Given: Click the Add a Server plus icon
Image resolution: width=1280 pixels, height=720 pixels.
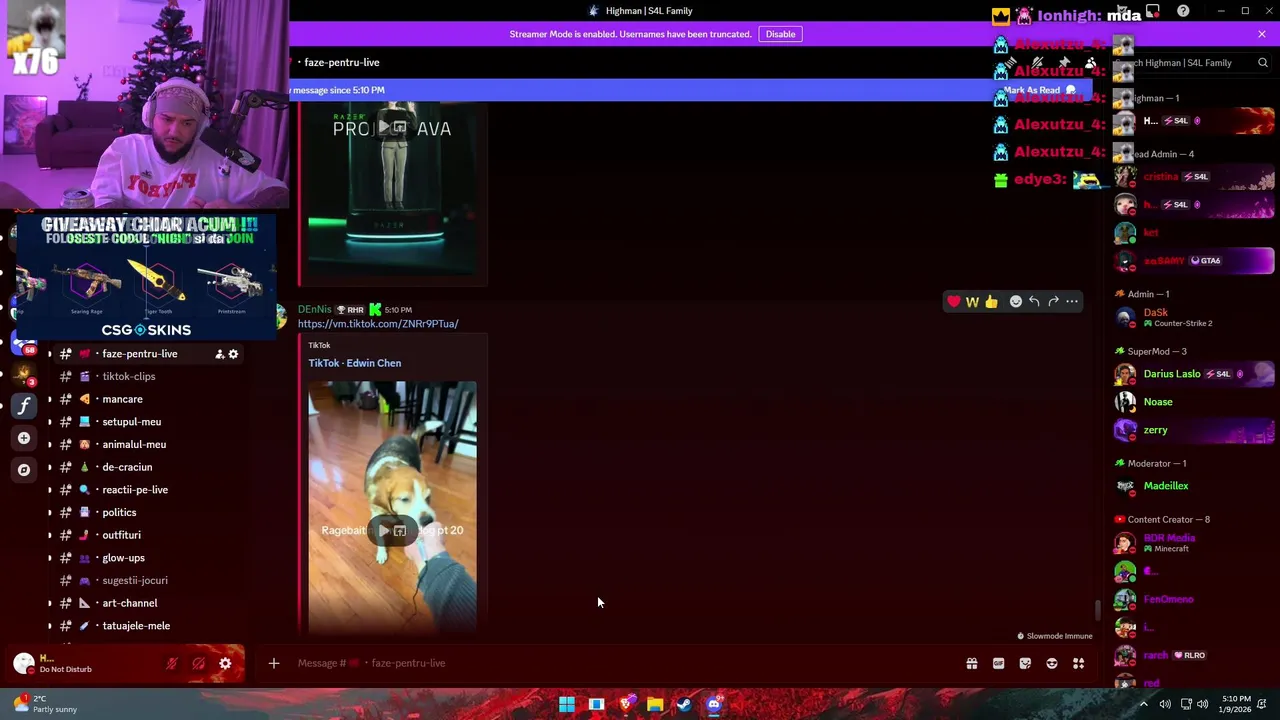Looking at the screenshot, I should (24, 438).
